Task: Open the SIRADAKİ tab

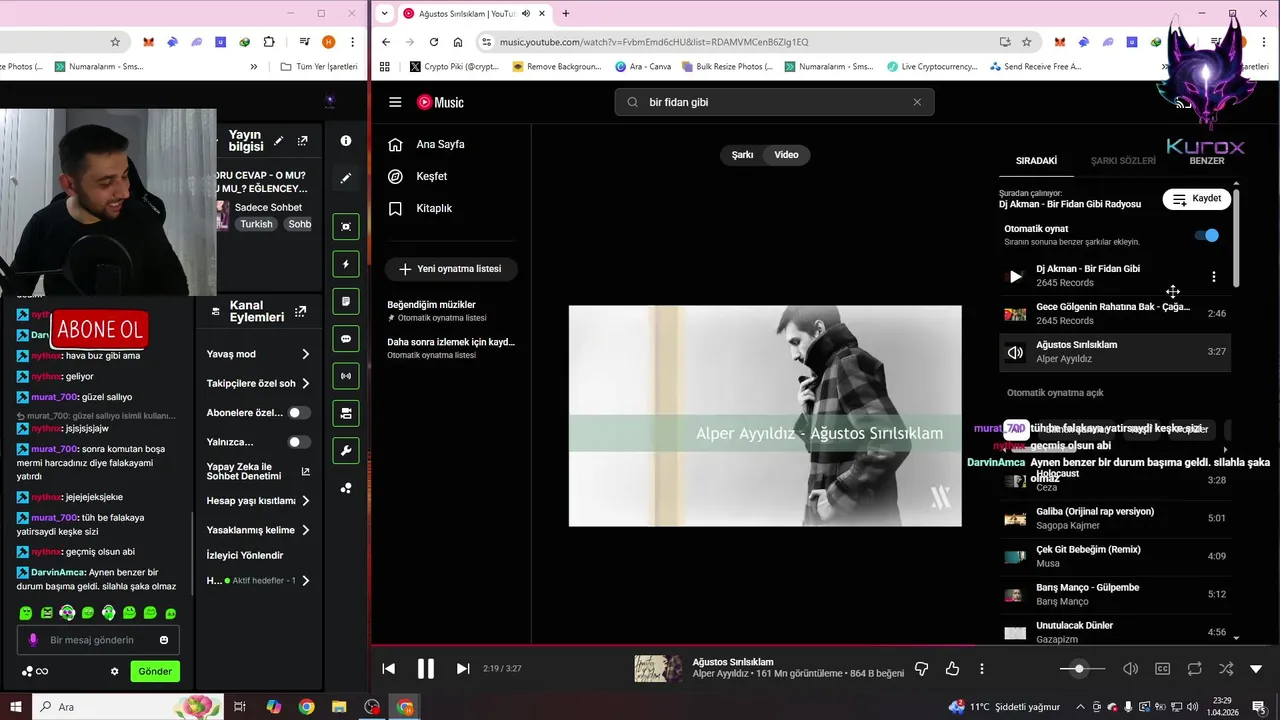Action: click(x=1036, y=161)
